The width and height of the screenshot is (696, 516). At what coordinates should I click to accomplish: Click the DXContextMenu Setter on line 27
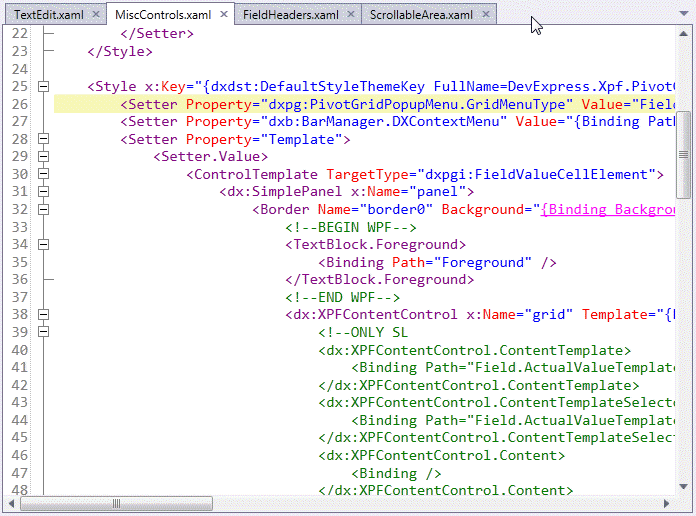click(x=397, y=122)
